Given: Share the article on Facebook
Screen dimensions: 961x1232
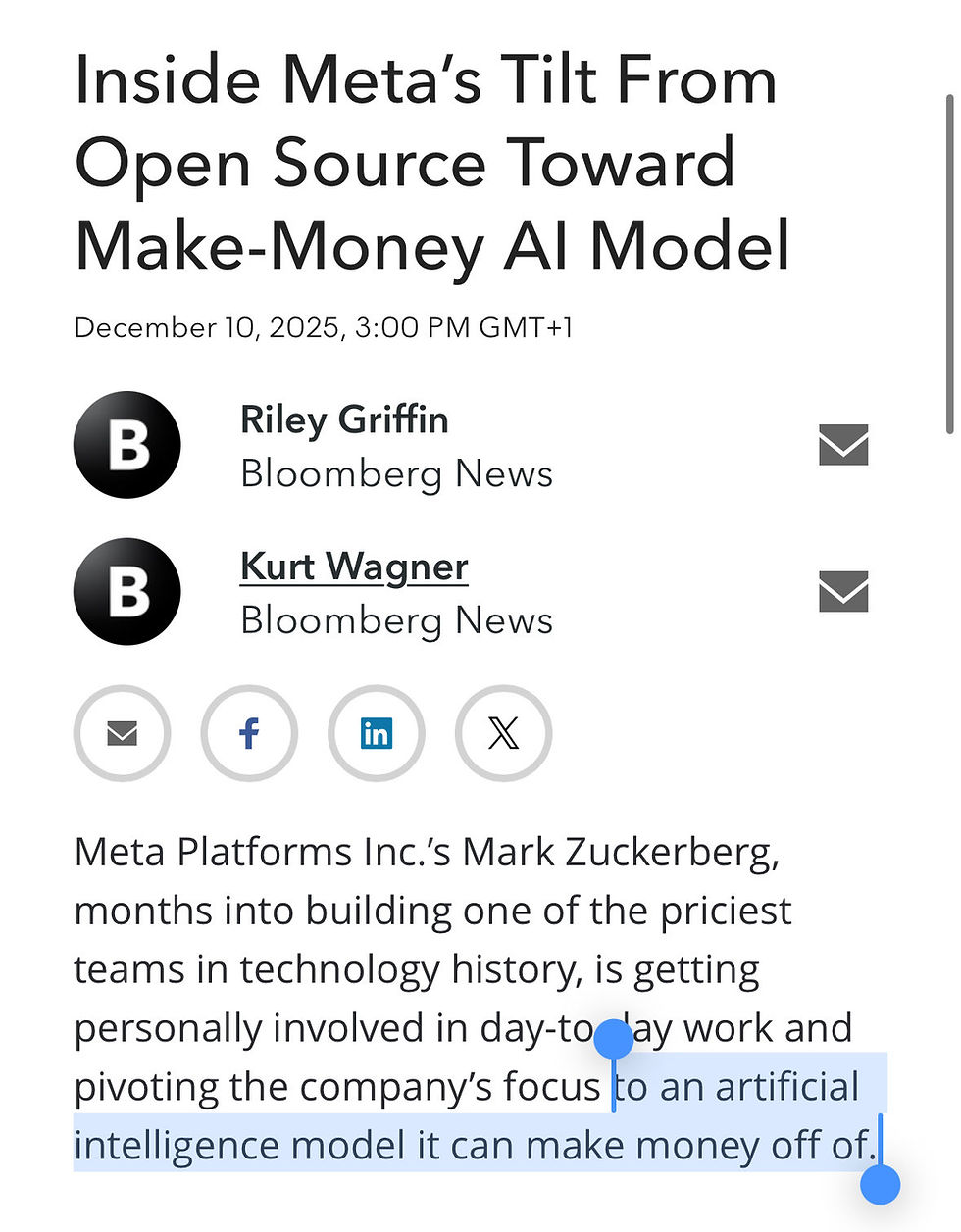Looking at the screenshot, I should (x=249, y=733).
